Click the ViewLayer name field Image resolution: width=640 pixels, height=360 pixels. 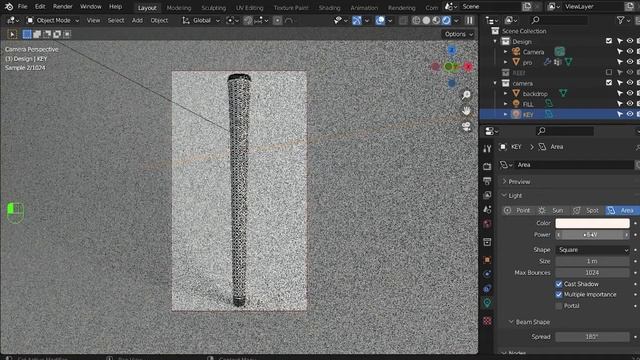coord(594,7)
